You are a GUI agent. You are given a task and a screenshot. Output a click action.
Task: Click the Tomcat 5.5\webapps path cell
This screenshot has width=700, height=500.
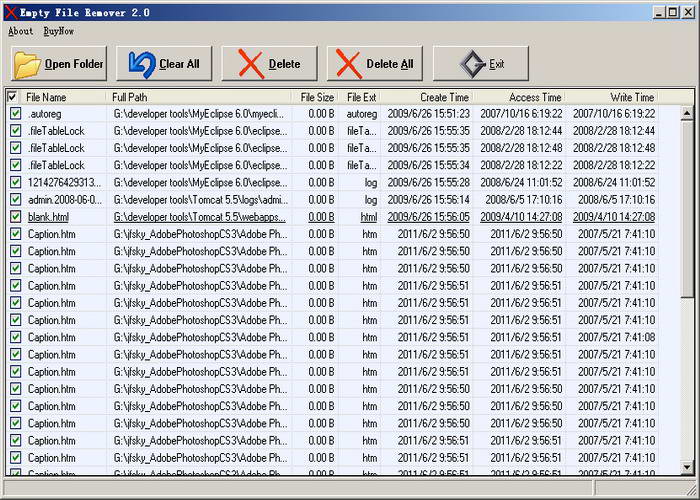(200, 217)
